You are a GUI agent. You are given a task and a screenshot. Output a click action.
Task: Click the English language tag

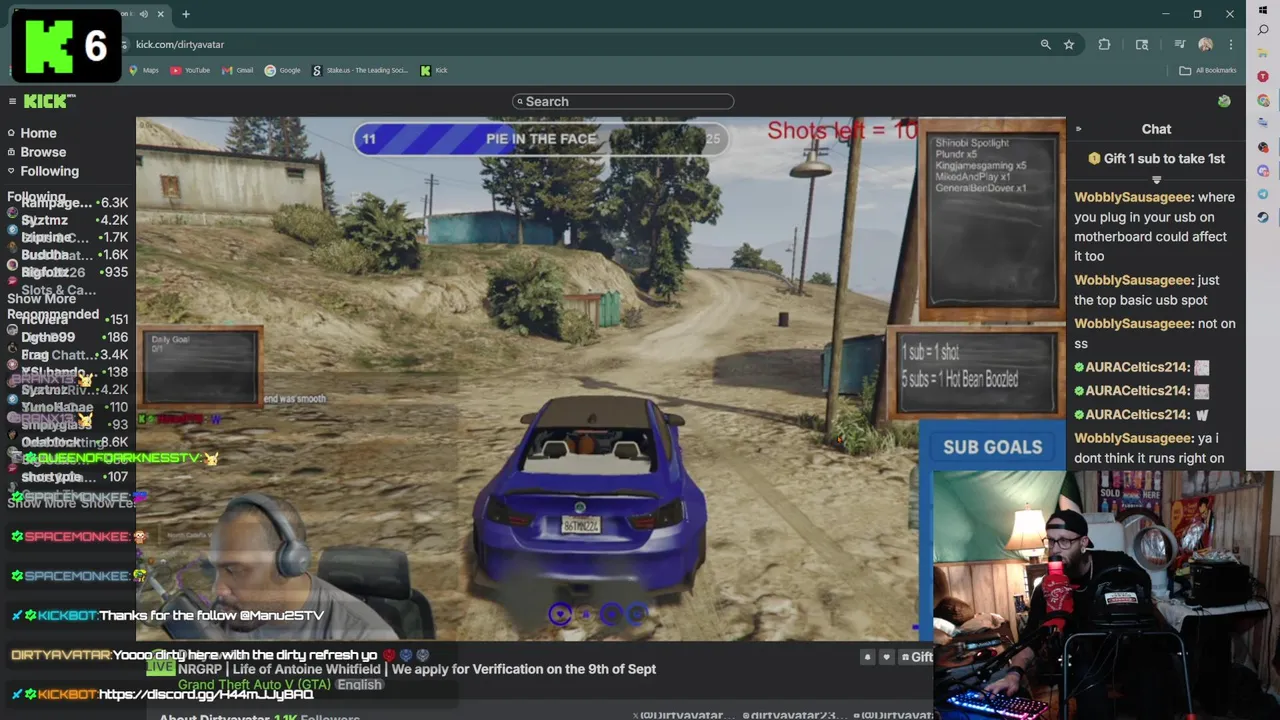359,685
